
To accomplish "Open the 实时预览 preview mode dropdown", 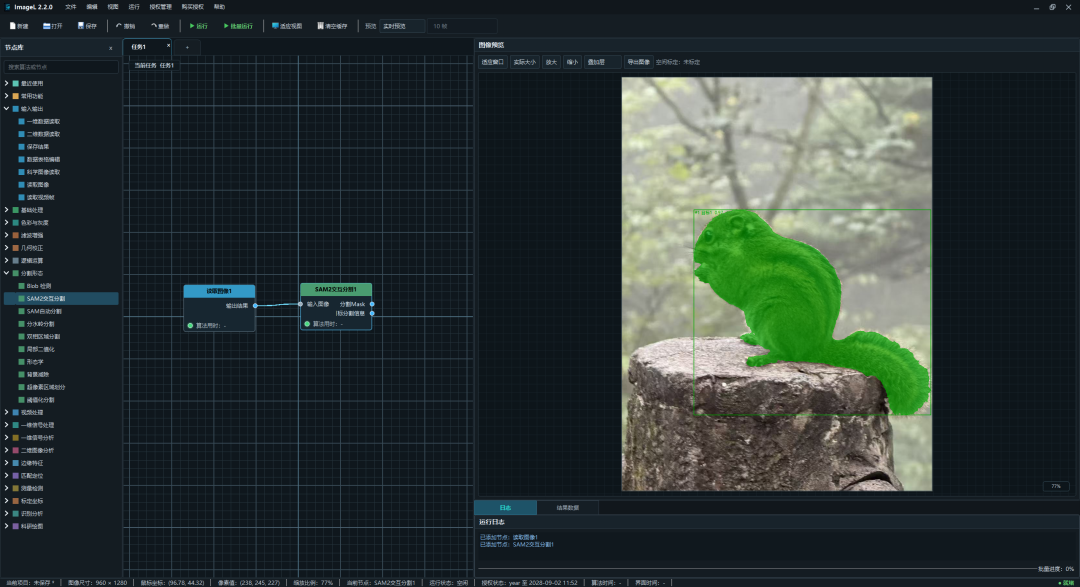I will (x=402, y=26).
